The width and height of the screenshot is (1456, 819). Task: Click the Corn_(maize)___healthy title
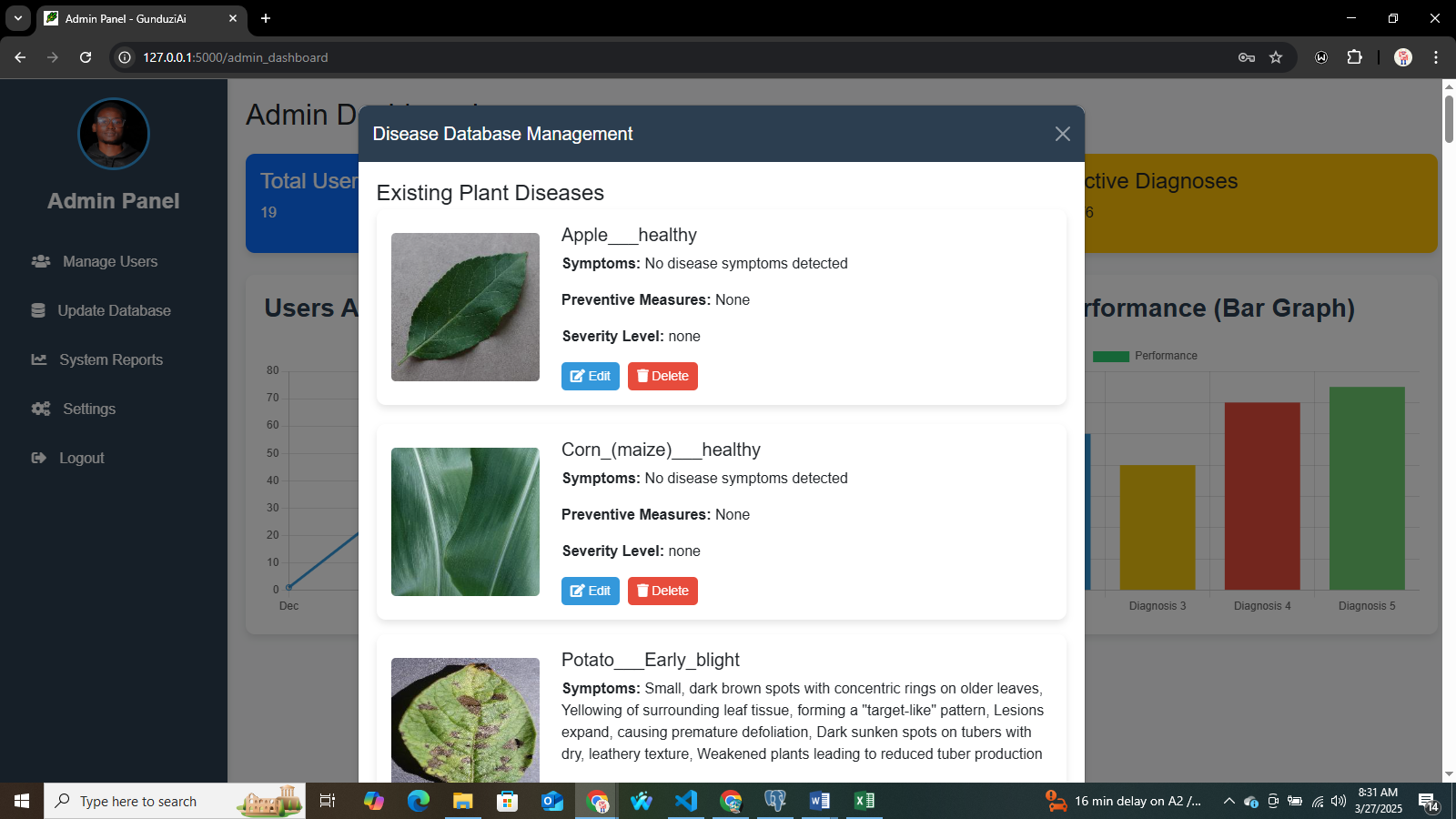point(661,450)
